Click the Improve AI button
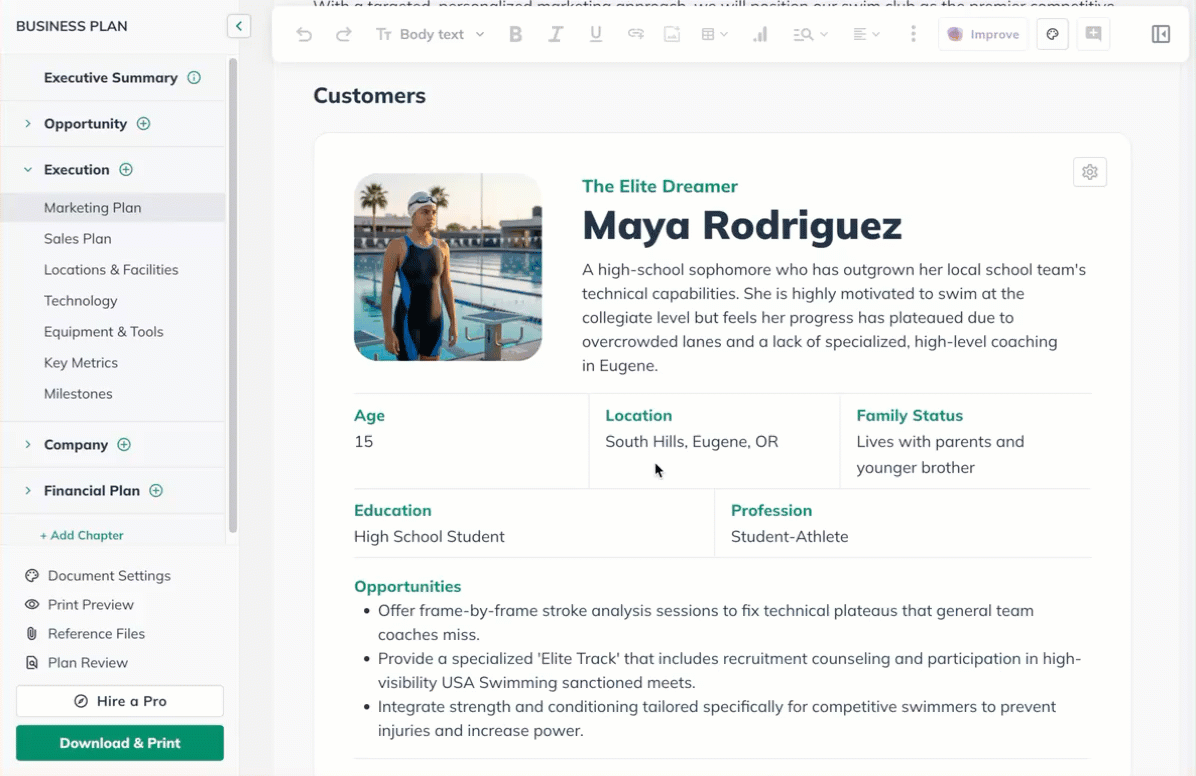The image size is (1196, 776). (x=983, y=34)
